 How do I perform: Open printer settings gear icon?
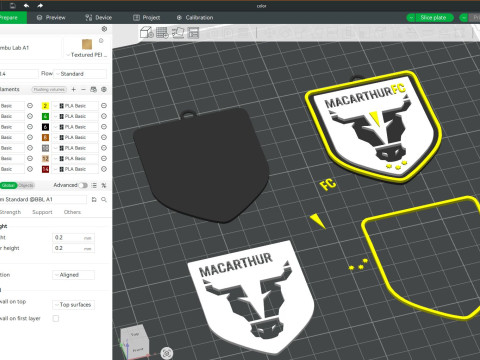click(x=104, y=29)
